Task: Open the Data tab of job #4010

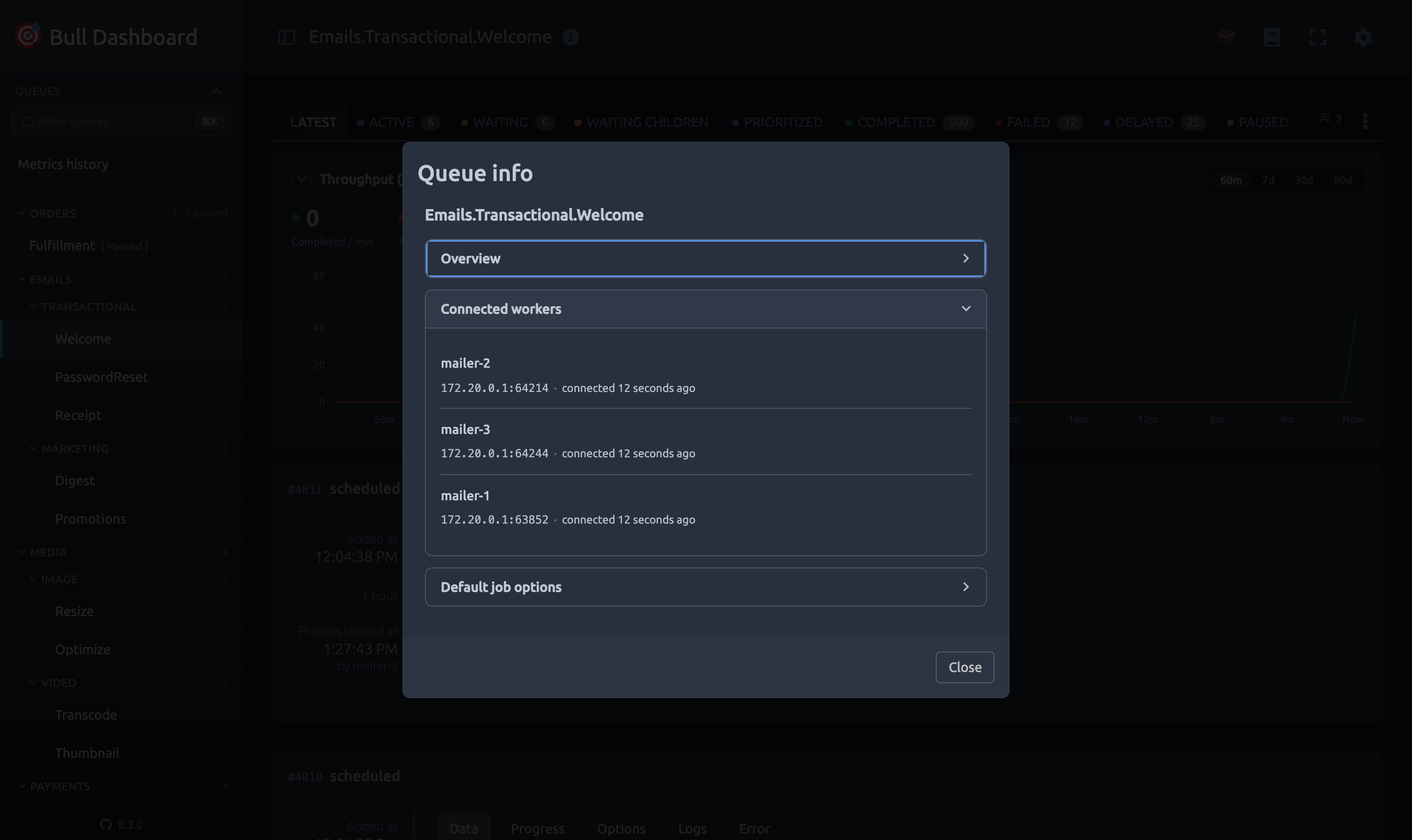Action: pos(464,828)
